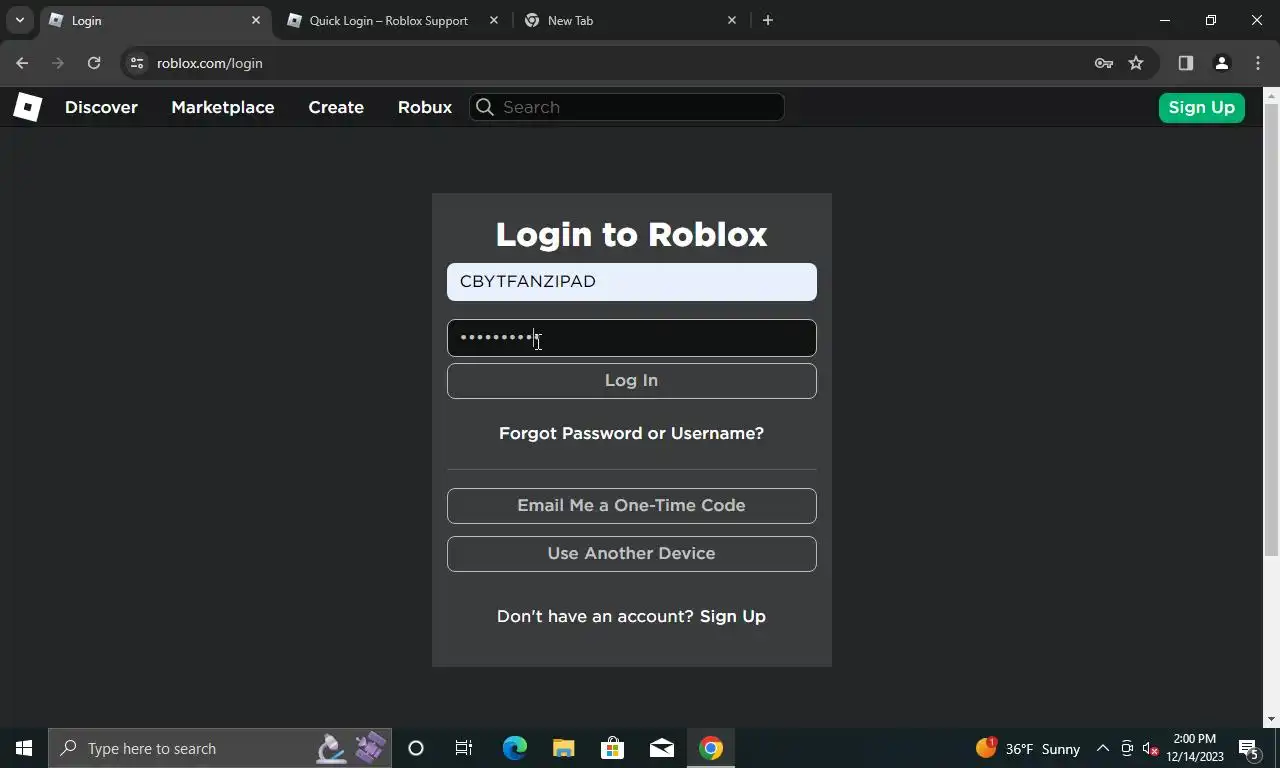
Task: Click the Meet Now camera tray icon
Action: (1127, 748)
